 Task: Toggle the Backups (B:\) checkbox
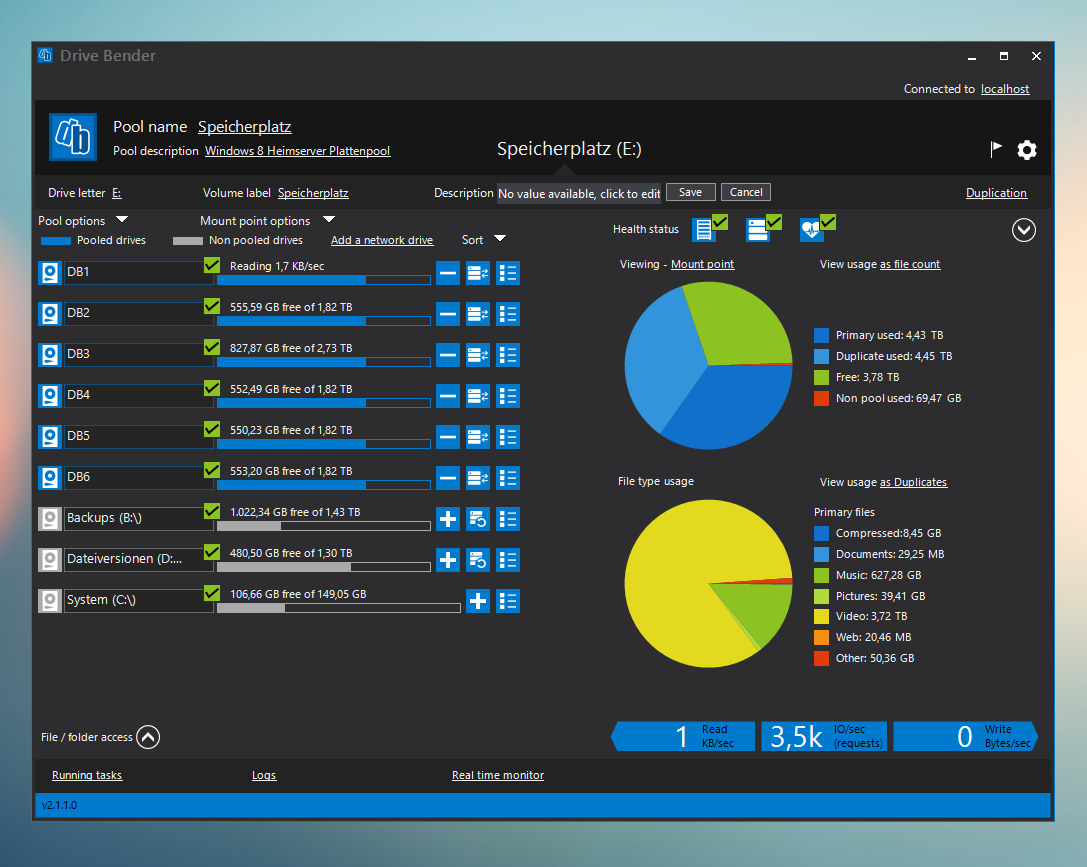[x=212, y=510]
